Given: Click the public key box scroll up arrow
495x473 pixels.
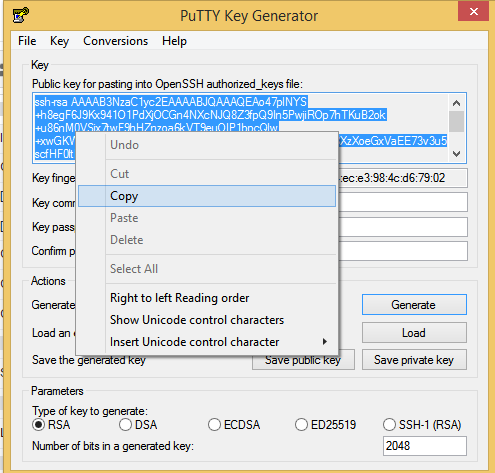Looking at the screenshot, I should click(456, 103).
